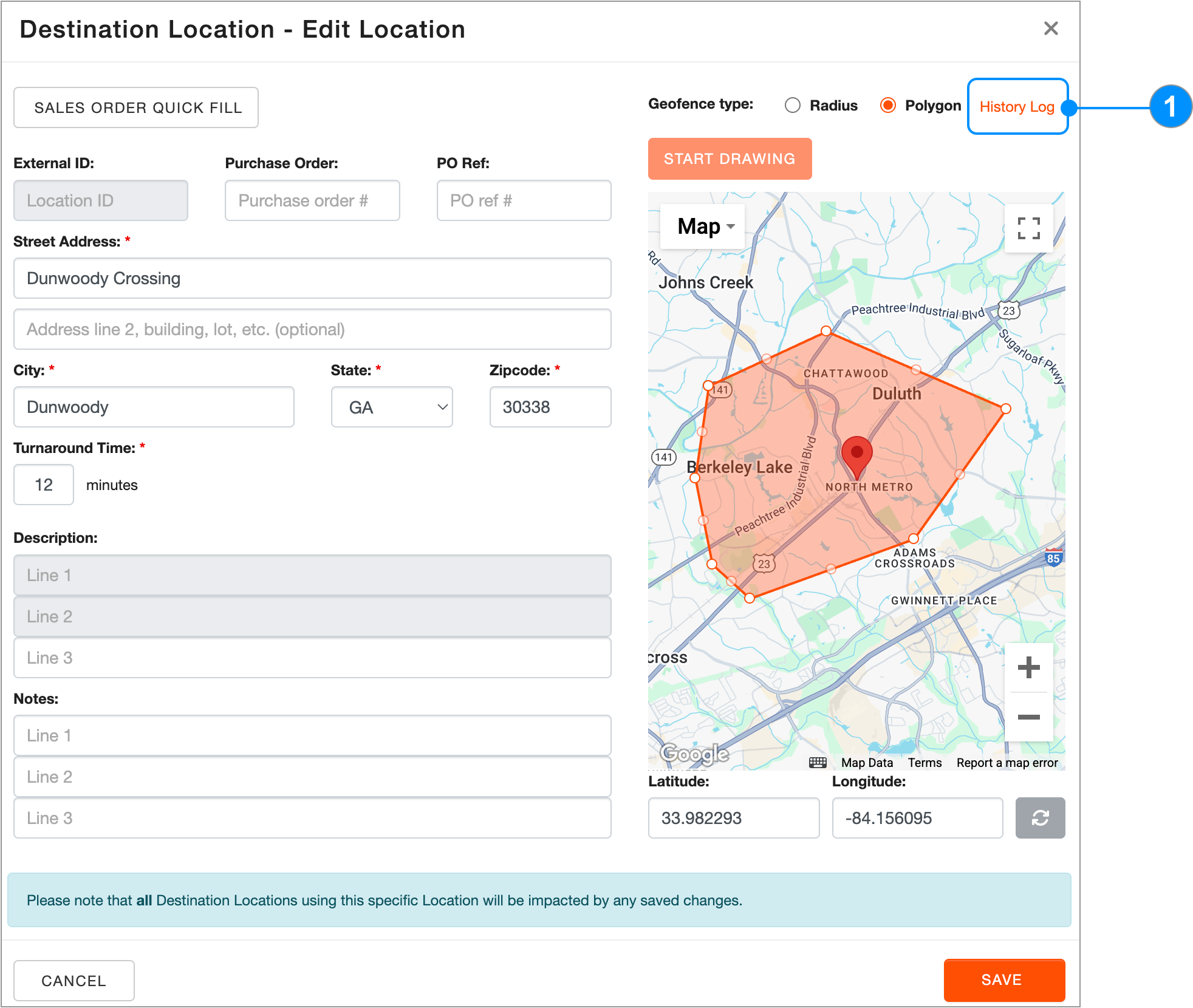This screenshot has width=1193, height=1008.
Task: Click Notes Line 3 field
Action: 312,818
